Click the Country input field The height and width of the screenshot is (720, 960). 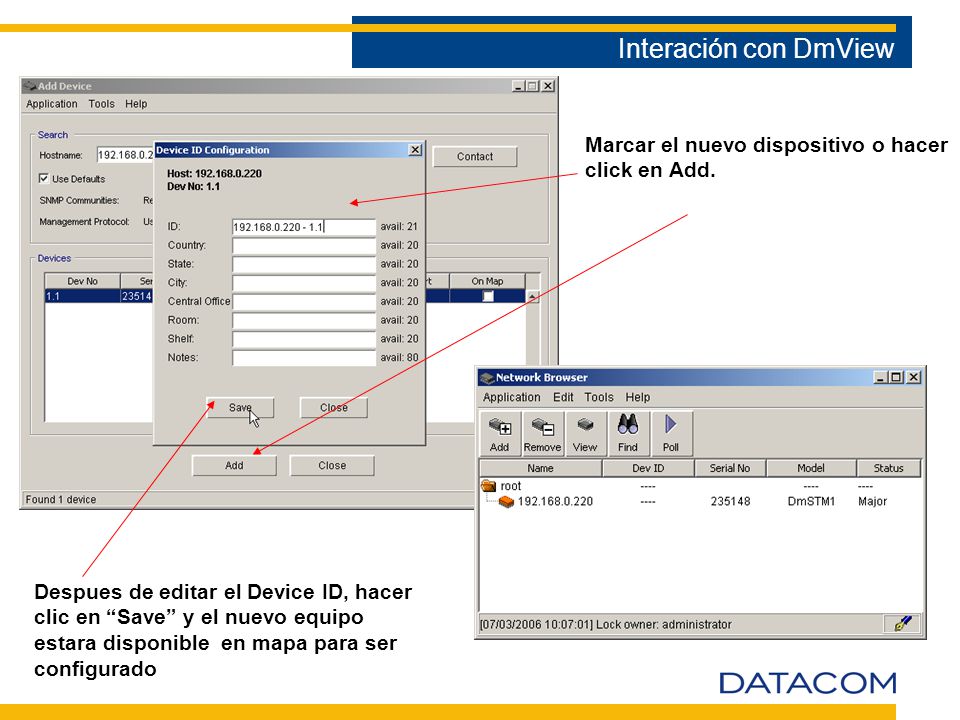click(x=304, y=246)
